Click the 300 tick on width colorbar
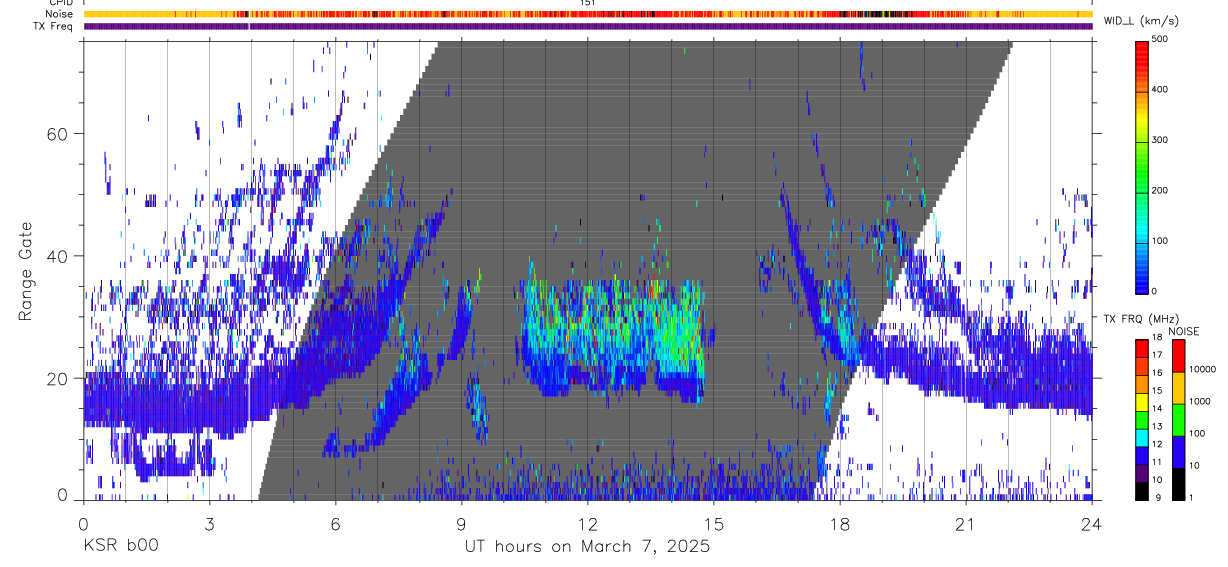This screenshot has width=1228, height=567. pos(1160,140)
